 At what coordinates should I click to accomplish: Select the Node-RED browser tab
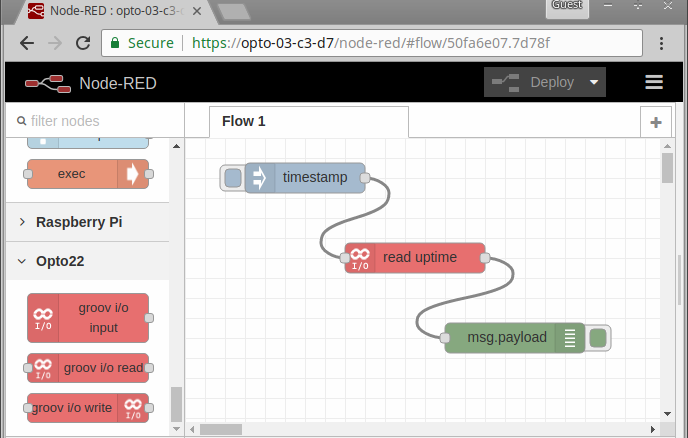[115, 11]
